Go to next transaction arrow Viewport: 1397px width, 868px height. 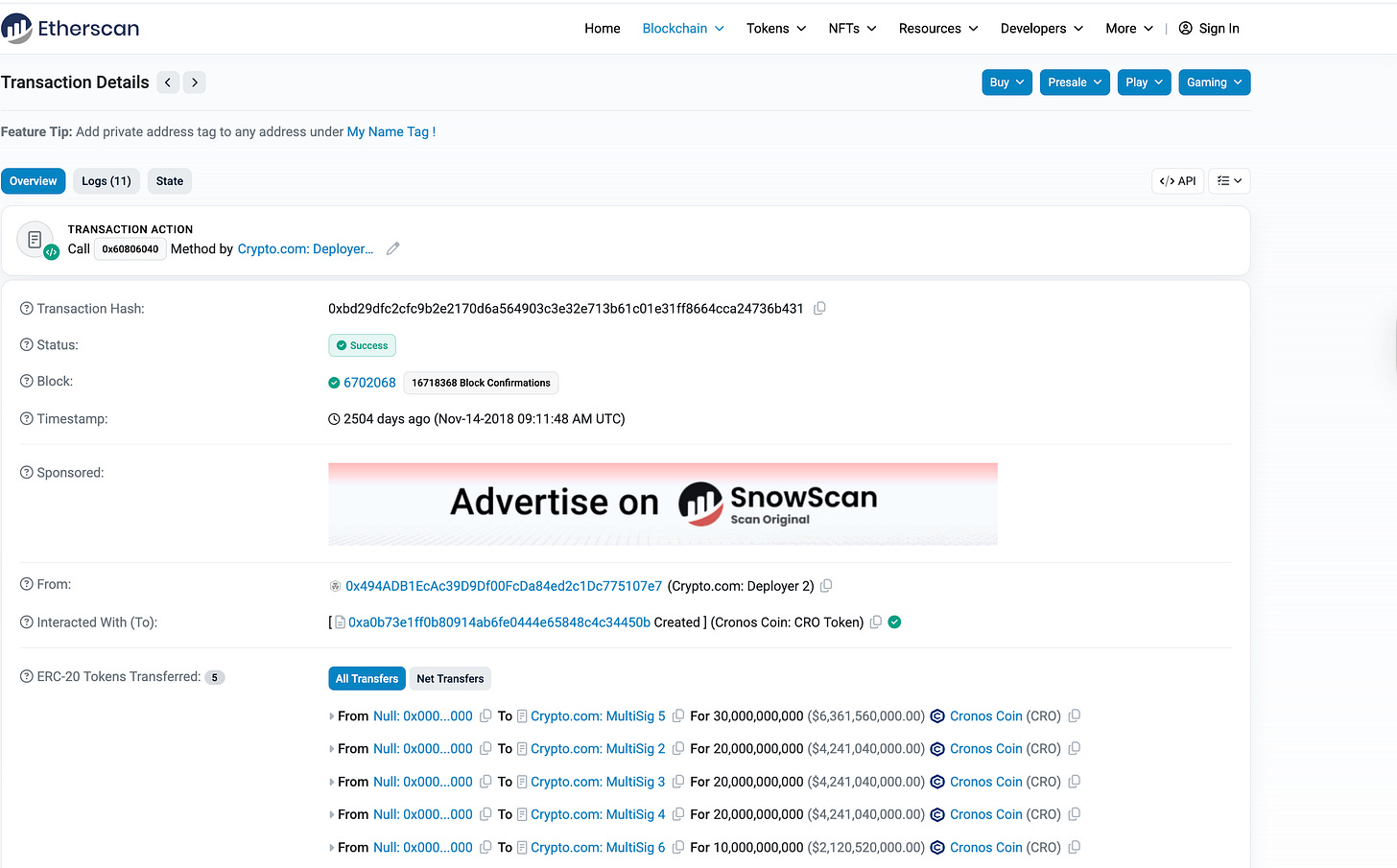click(195, 82)
